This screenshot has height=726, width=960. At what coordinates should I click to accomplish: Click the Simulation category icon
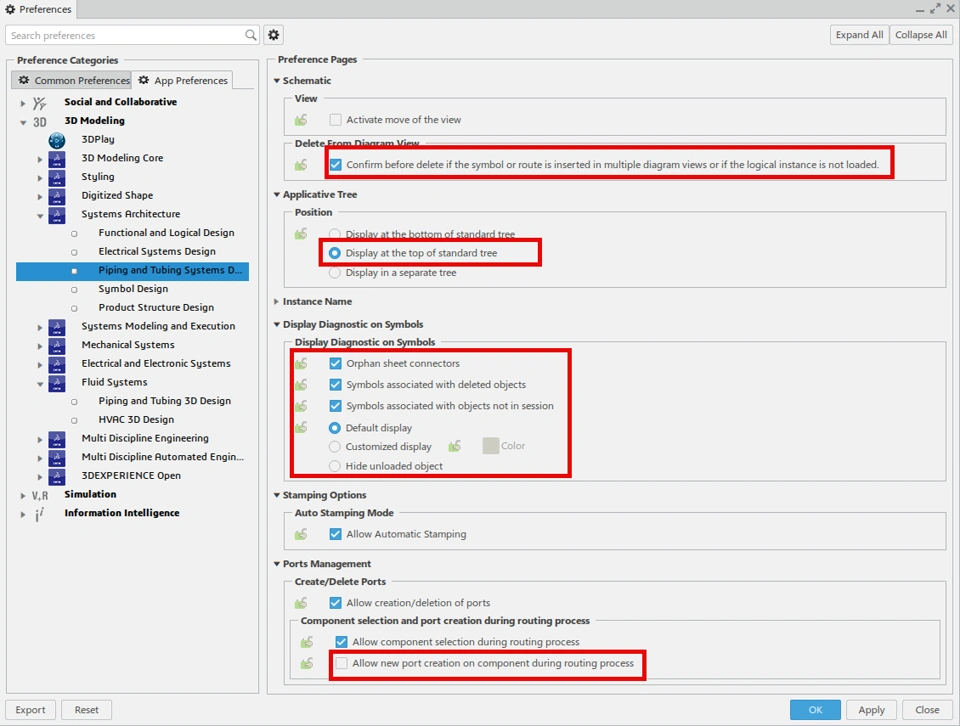(x=40, y=495)
